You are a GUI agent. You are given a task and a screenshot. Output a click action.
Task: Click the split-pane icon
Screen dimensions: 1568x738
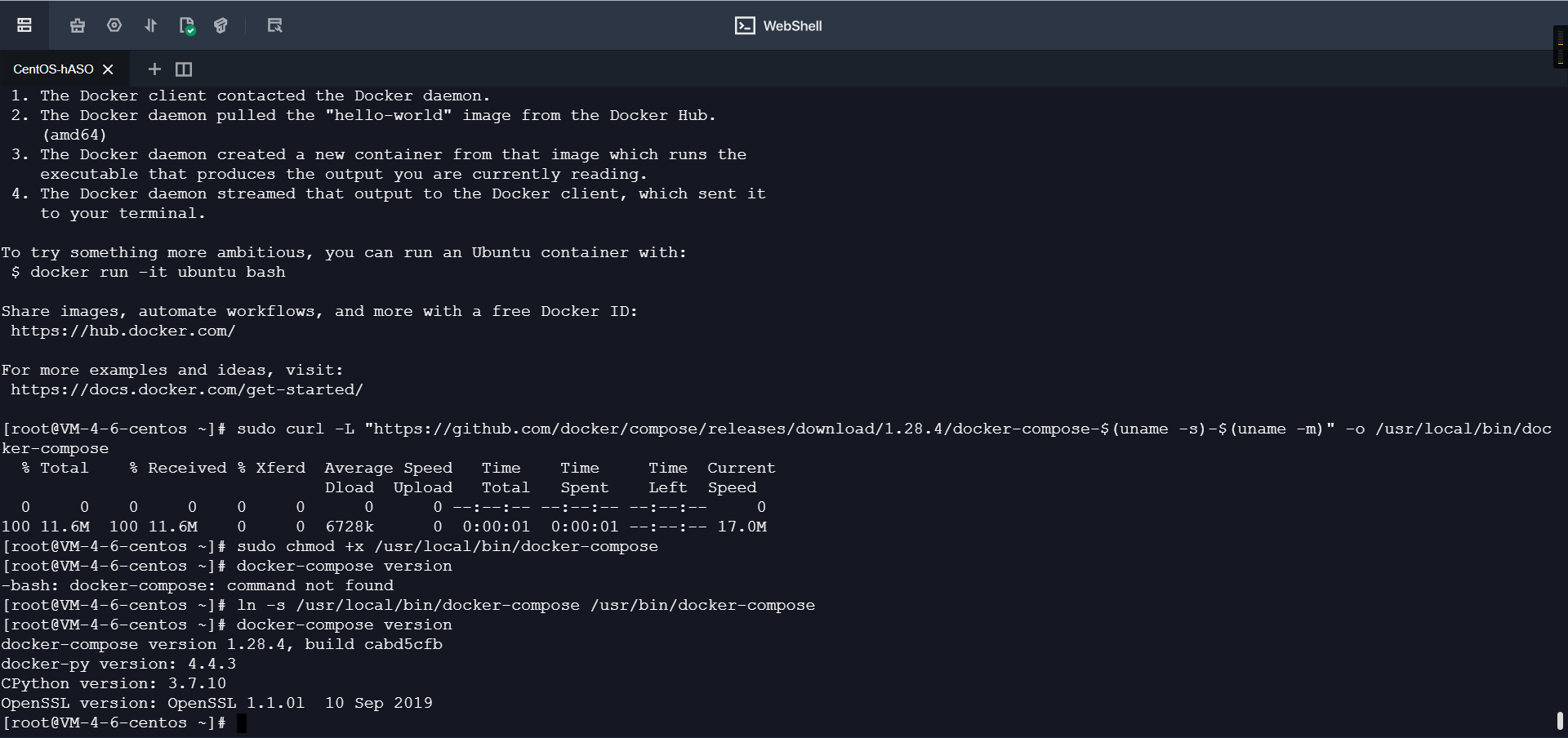[184, 69]
